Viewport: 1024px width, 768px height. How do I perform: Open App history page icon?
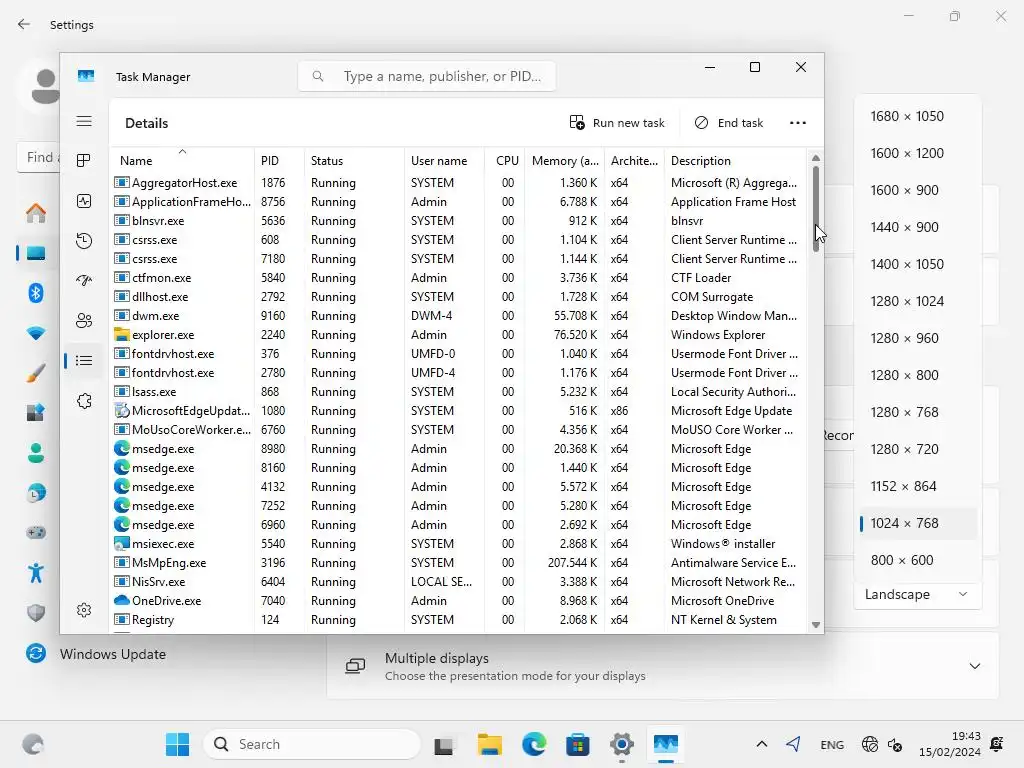pos(84,241)
